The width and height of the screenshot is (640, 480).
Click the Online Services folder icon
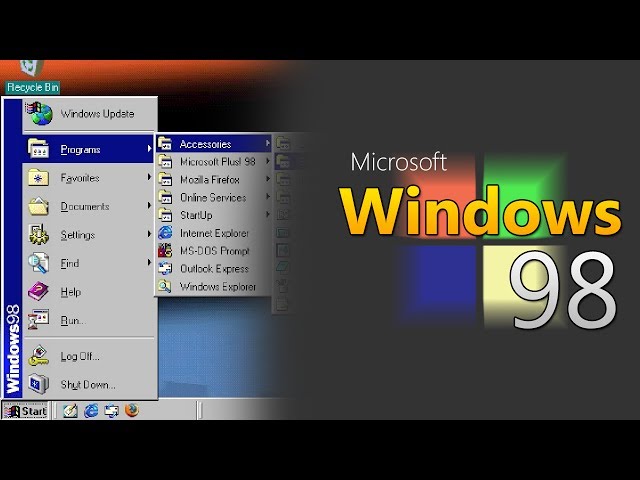[165, 197]
